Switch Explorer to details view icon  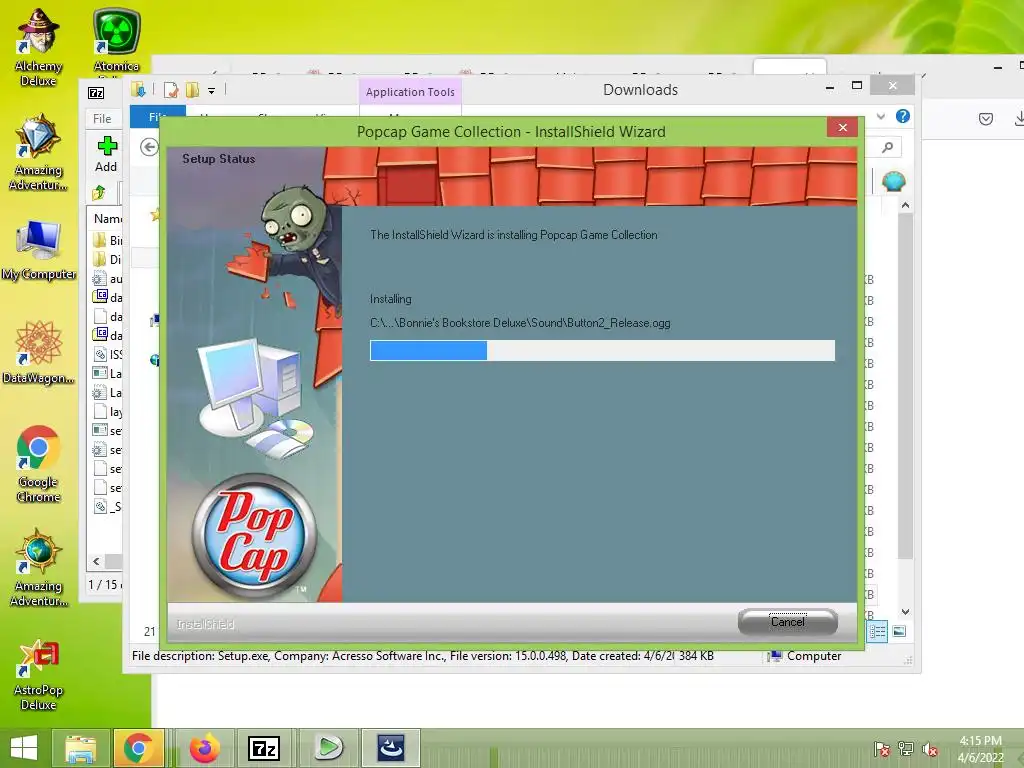(x=878, y=631)
